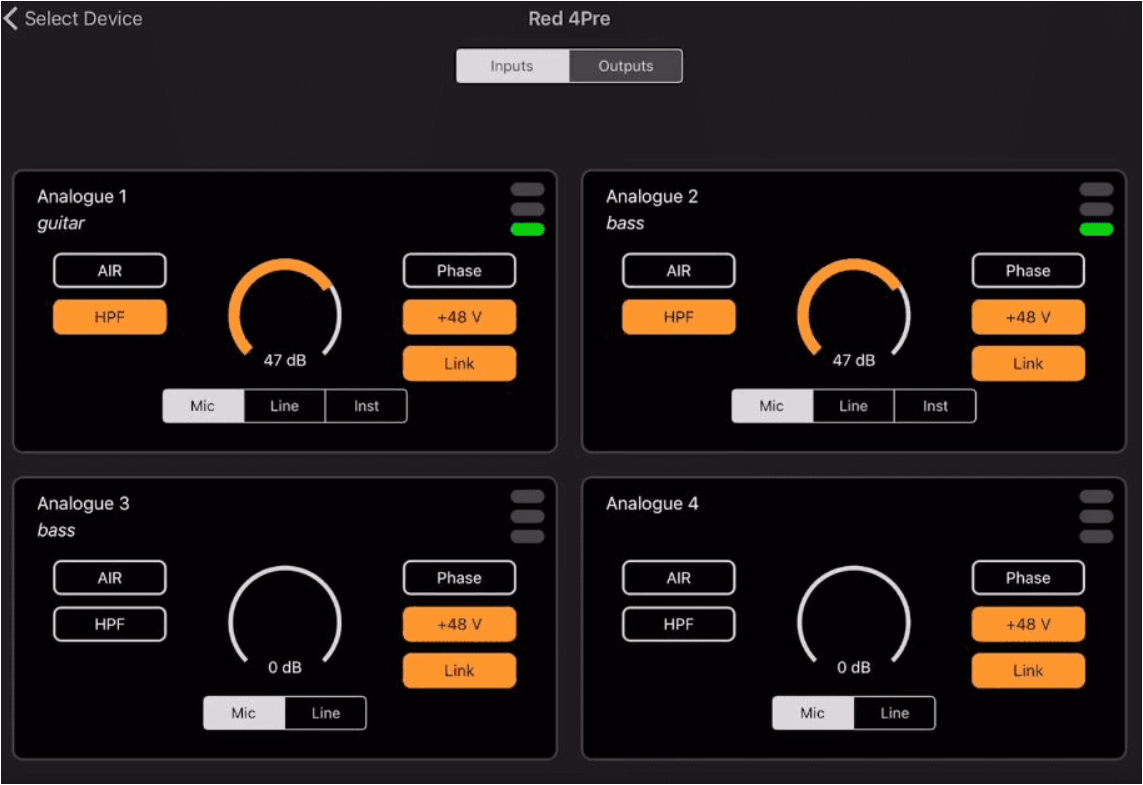This screenshot has width=1143, height=785.
Task: Enable AIR on Analogue 1
Action: pos(110,271)
